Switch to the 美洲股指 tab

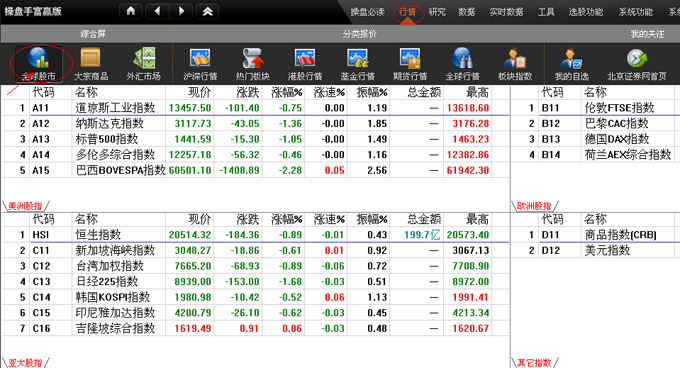(25, 206)
